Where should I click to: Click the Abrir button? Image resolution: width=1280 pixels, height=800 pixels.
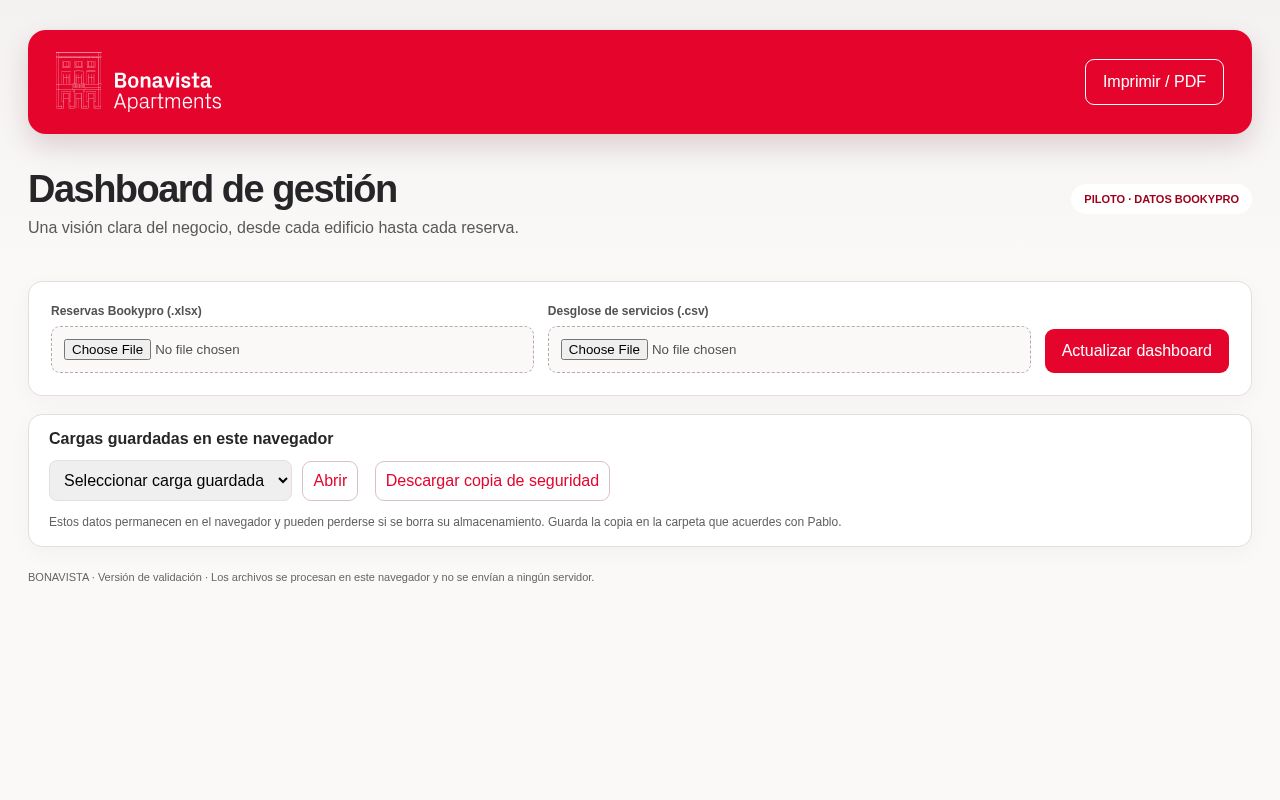click(x=330, y=481)
